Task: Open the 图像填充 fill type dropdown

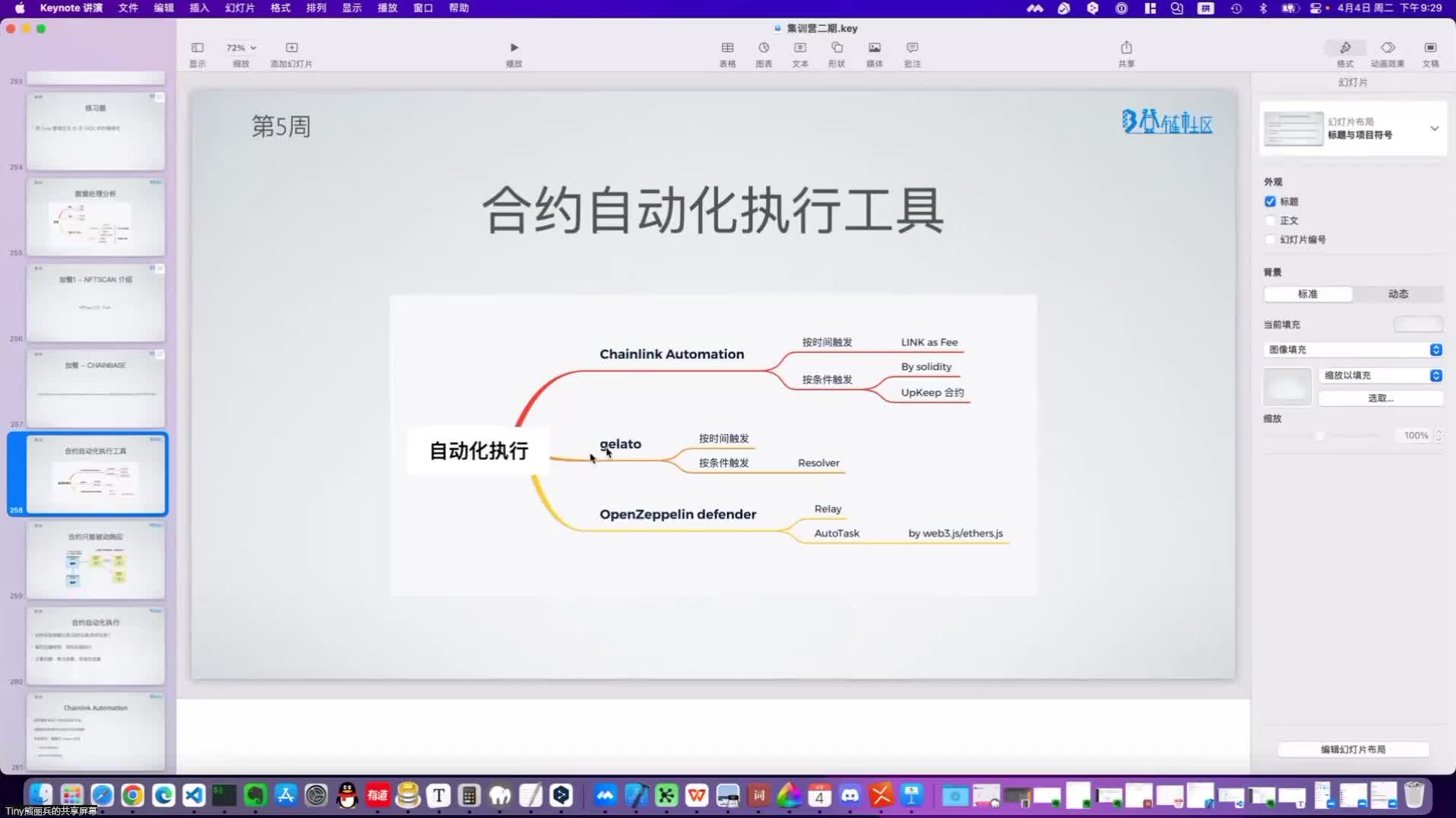Action: pos(1353,350)
